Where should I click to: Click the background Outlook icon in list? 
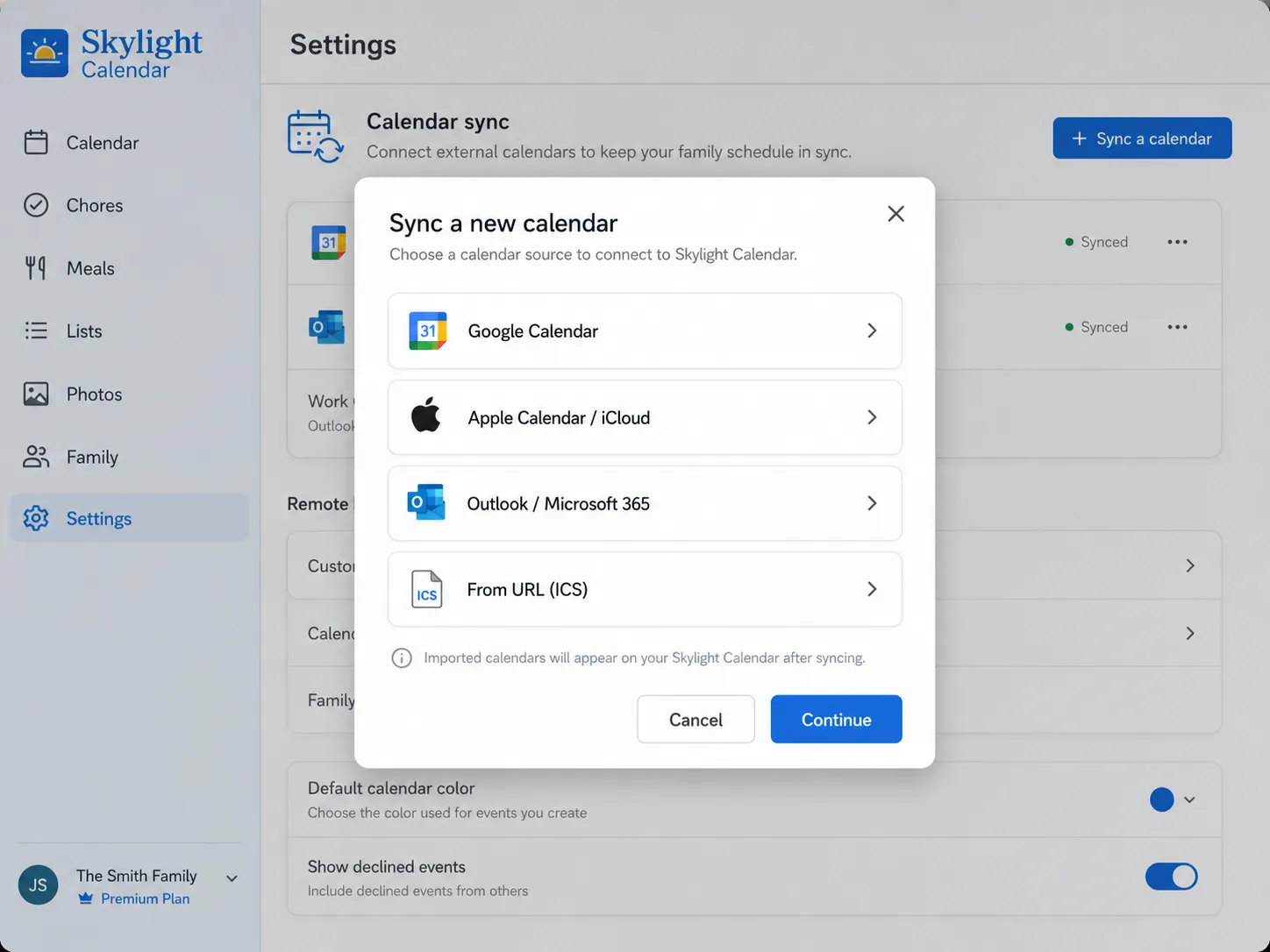327,327
